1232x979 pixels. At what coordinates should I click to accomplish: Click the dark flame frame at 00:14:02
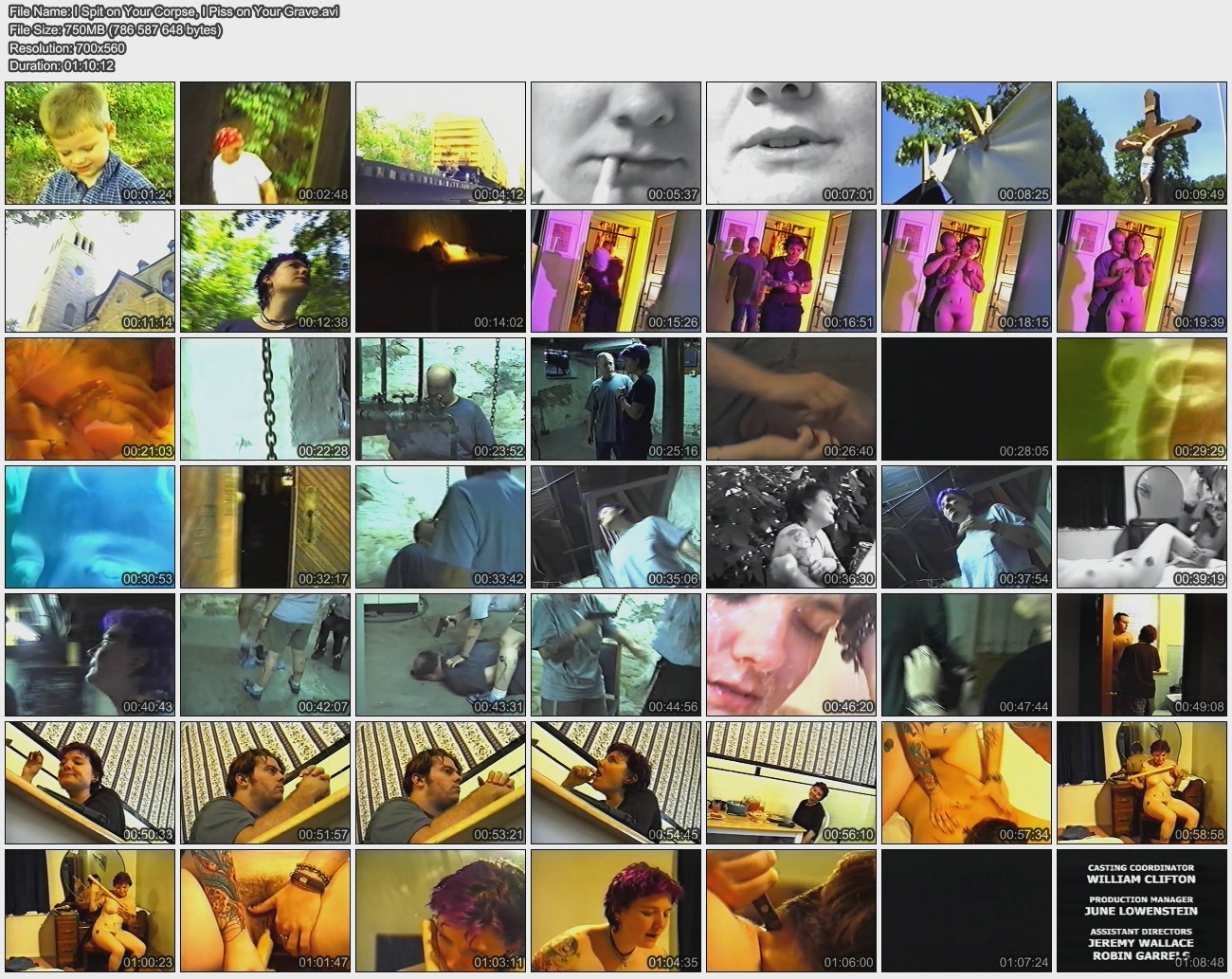click(441, 271)
